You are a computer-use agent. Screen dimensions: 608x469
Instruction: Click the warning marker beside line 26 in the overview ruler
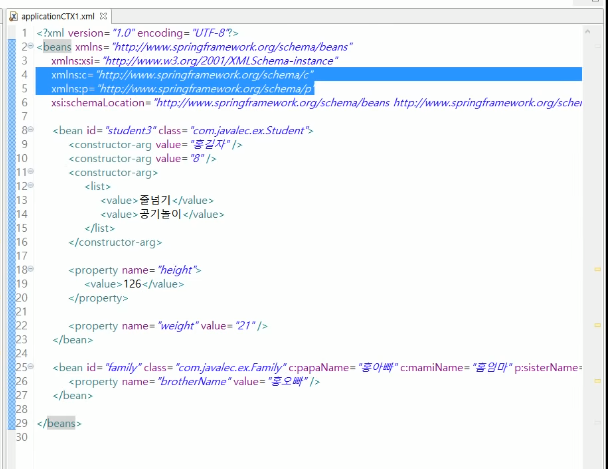[x=598, y=381]
